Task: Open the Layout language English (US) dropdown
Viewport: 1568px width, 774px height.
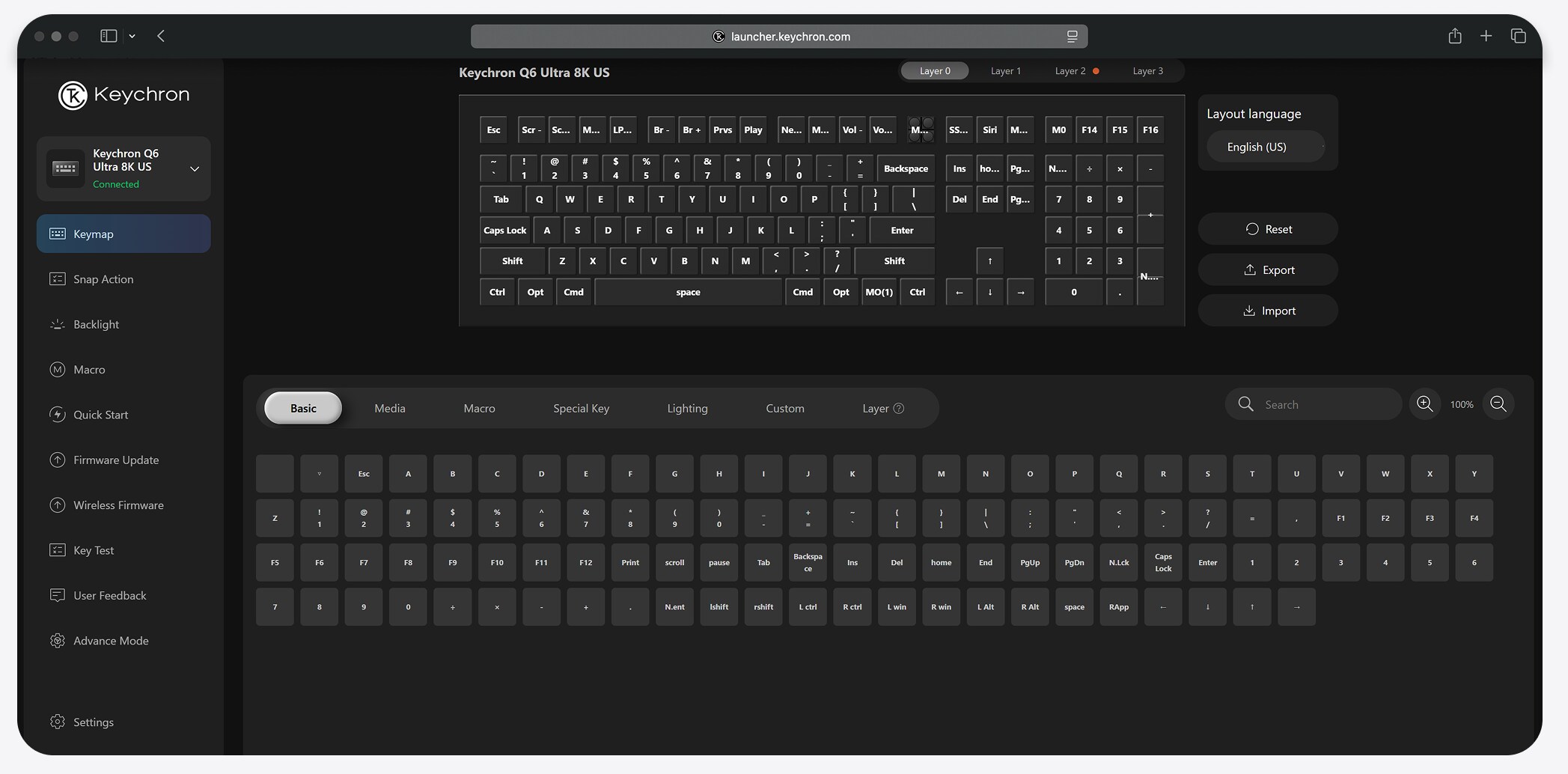Action: coord(1266,147)
